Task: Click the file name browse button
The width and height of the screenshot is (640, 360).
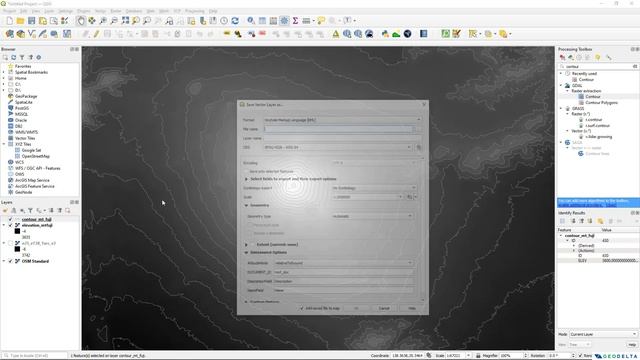Action: [x=418, y=129]
